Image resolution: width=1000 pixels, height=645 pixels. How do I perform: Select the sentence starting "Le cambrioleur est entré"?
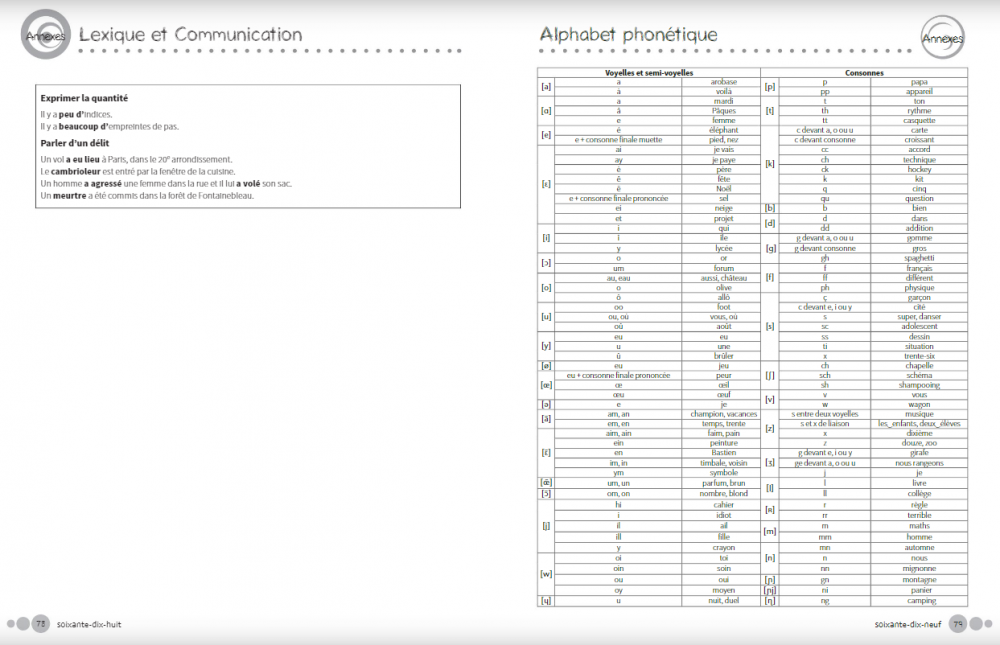[138, 172]
